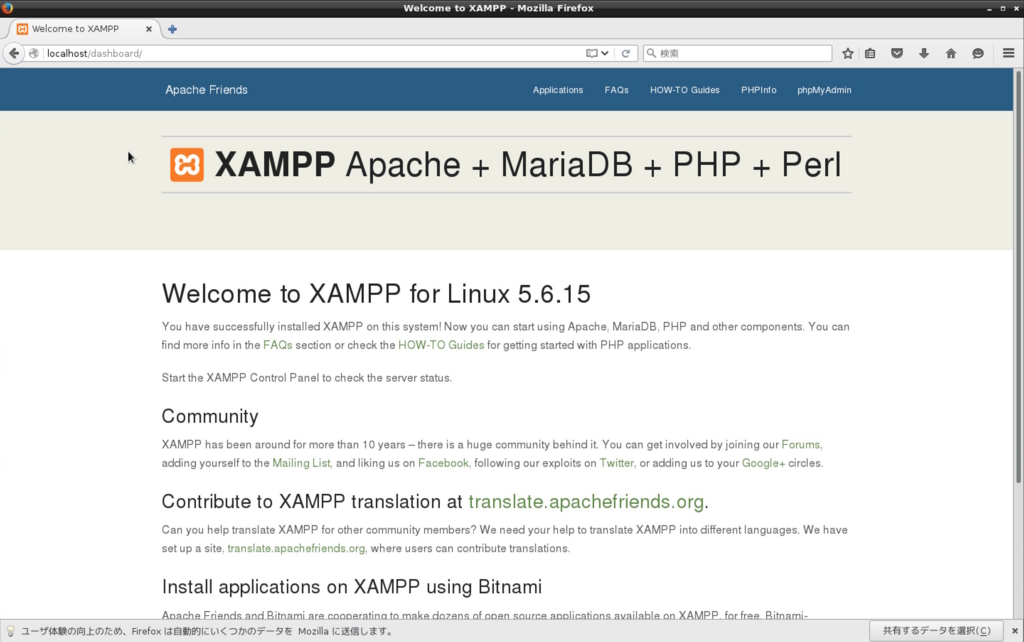Save page to Pocket
The image size is (1024, 642).
tap(897, 54)
